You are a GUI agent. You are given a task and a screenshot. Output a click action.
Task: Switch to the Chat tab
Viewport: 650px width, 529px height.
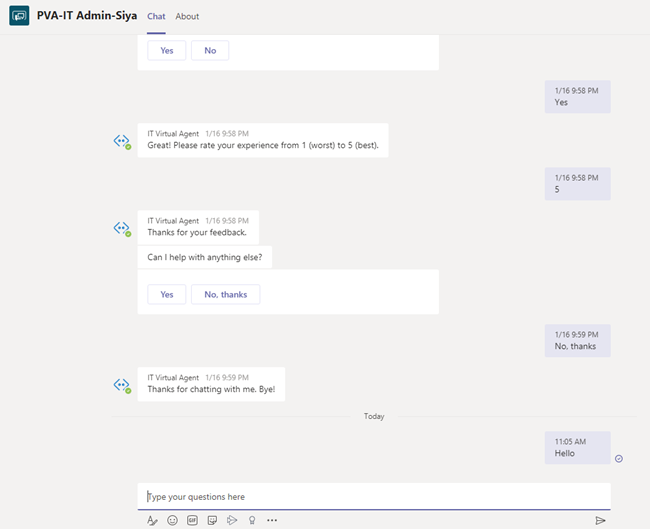156,16
